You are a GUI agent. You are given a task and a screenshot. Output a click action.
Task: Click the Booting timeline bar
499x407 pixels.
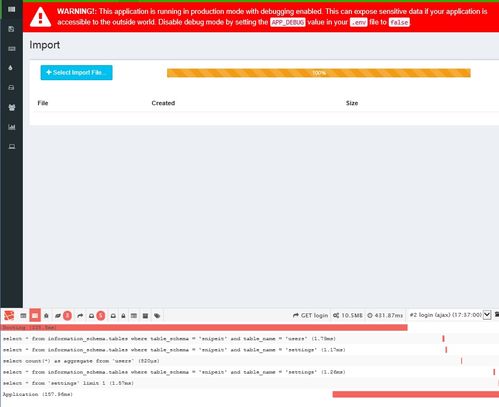coord(204,328)
